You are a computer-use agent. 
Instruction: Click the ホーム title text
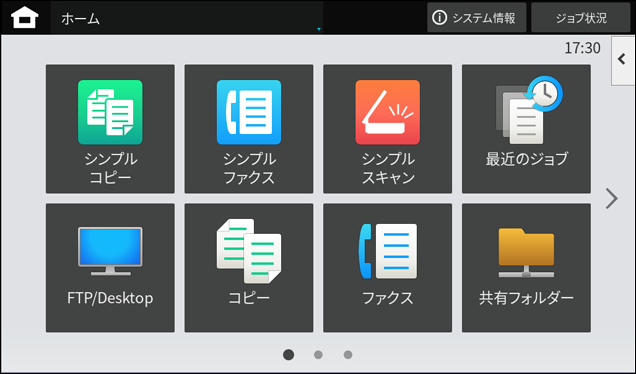click(x=80, y=18)
